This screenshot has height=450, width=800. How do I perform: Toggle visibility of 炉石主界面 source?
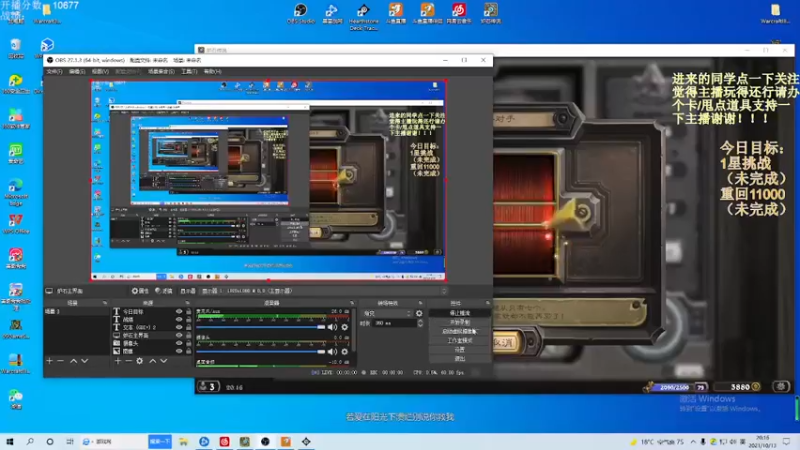(x=179, y=335)
